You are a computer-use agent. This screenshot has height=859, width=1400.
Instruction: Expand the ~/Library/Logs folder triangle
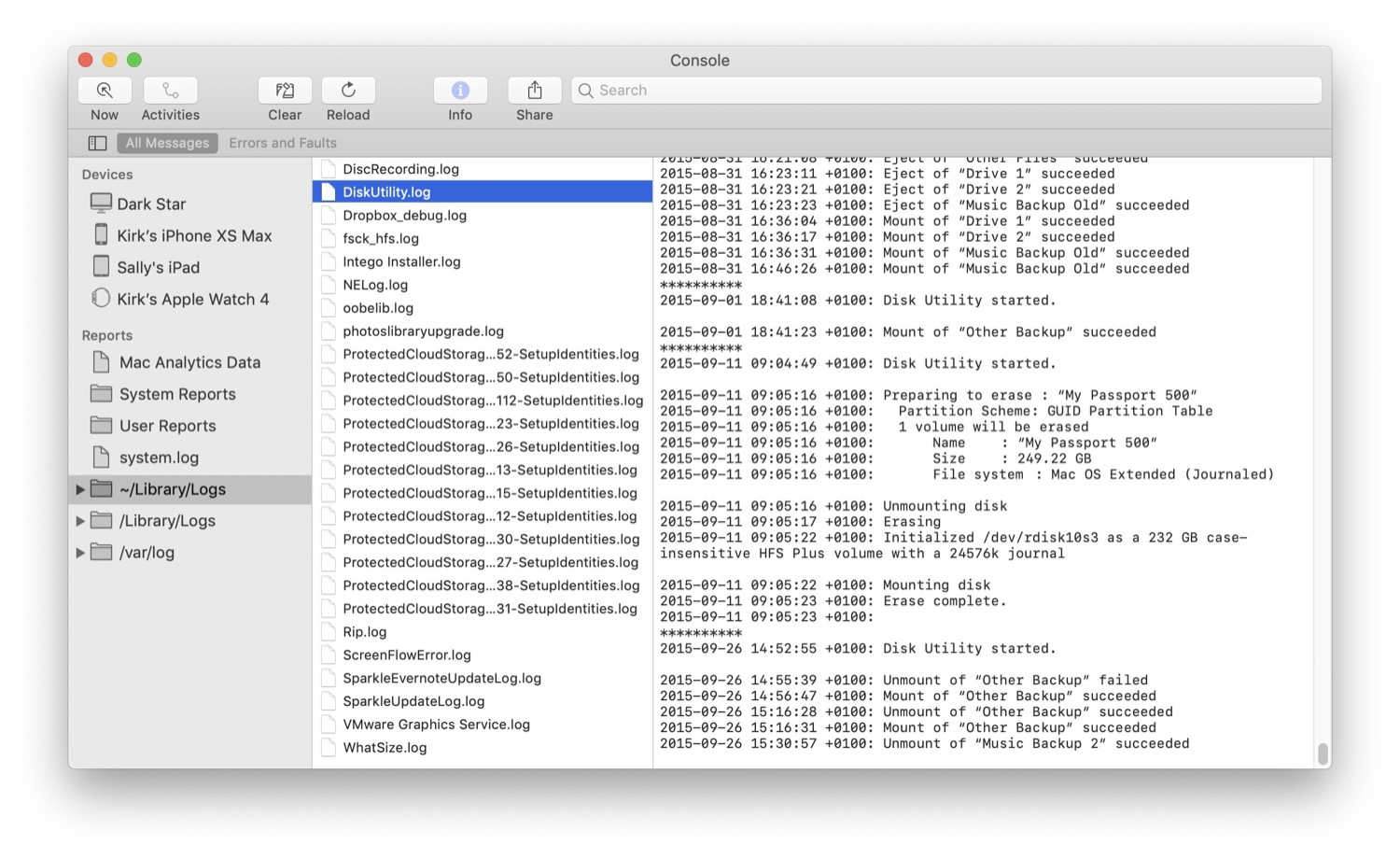coord(80,489)
